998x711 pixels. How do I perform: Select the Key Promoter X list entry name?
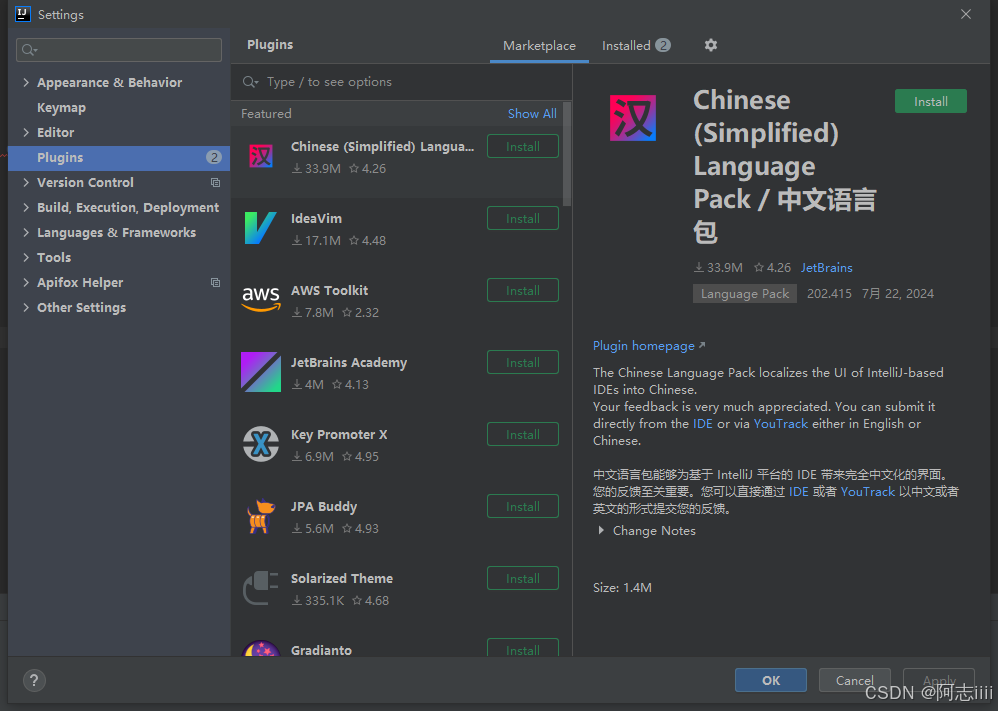[339, 435]
